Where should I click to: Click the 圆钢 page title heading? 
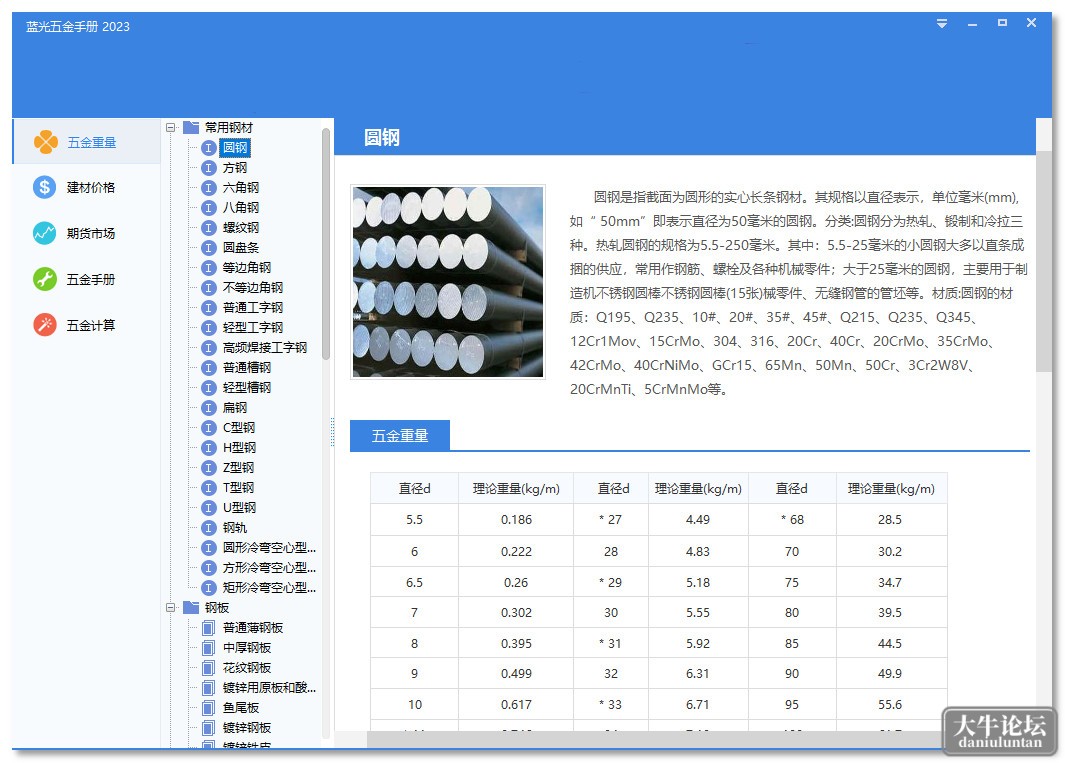click(382, 138)
